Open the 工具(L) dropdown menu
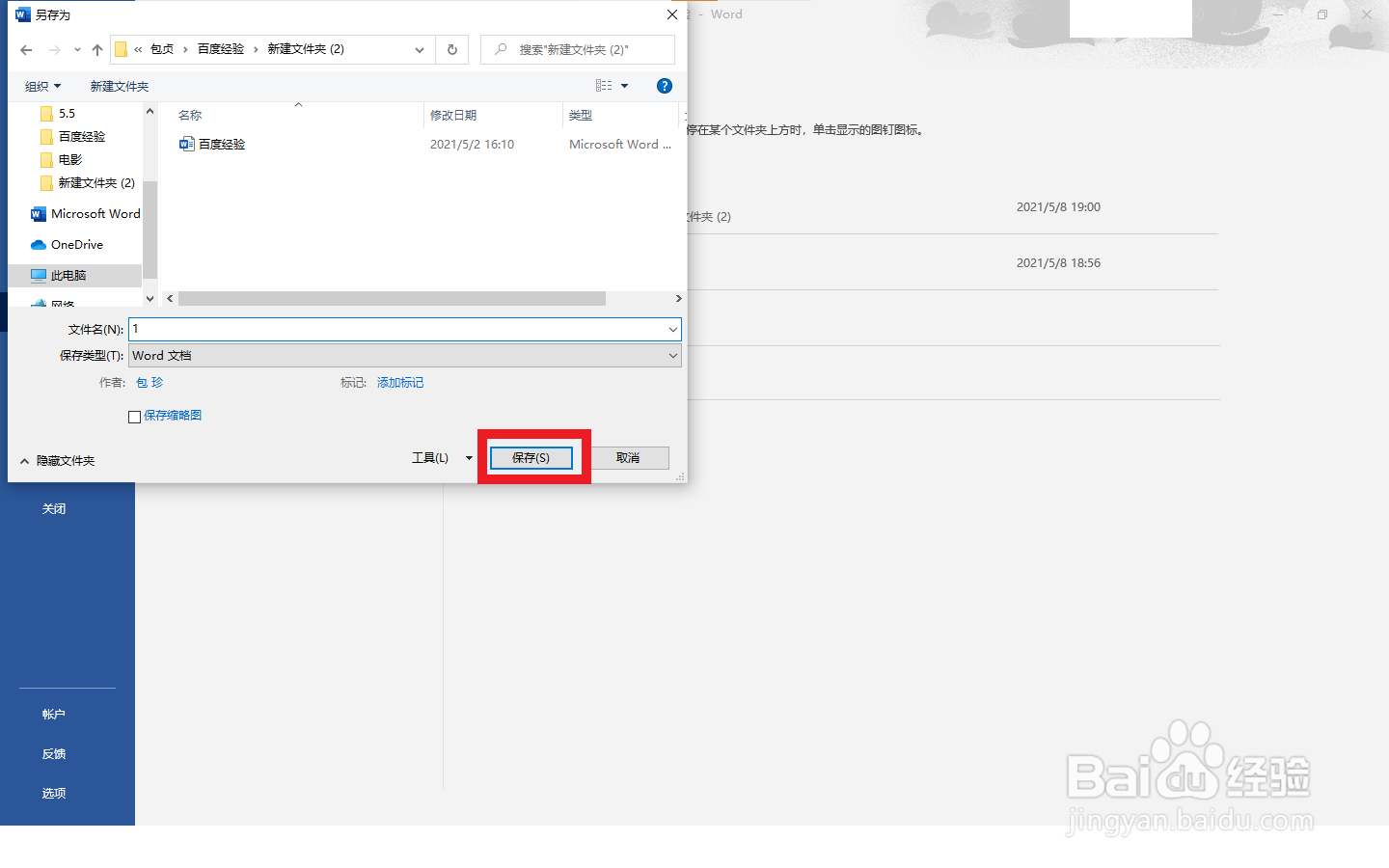Image resolution: width=1389 pixels, height=868 pixels. tap(442, 458)
